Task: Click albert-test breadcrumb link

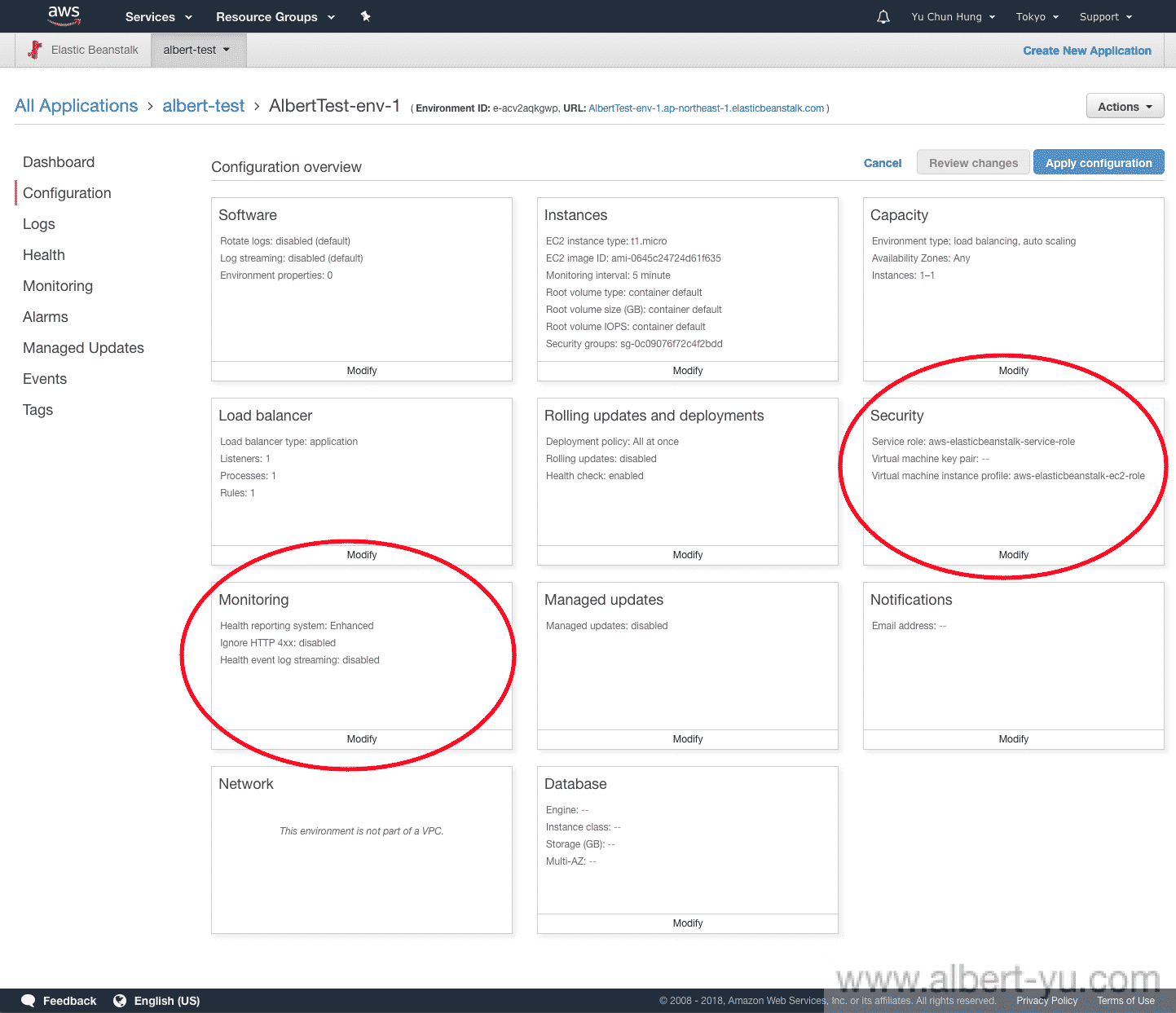Action: click(204, 106)
